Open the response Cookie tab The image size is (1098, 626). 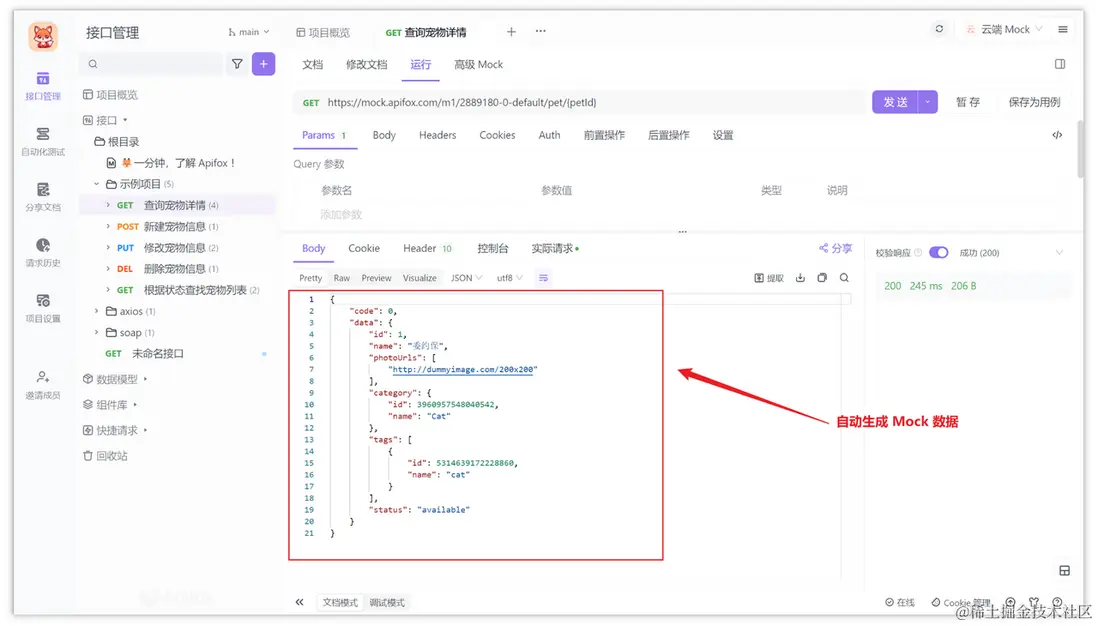click(x=364, y=249)
